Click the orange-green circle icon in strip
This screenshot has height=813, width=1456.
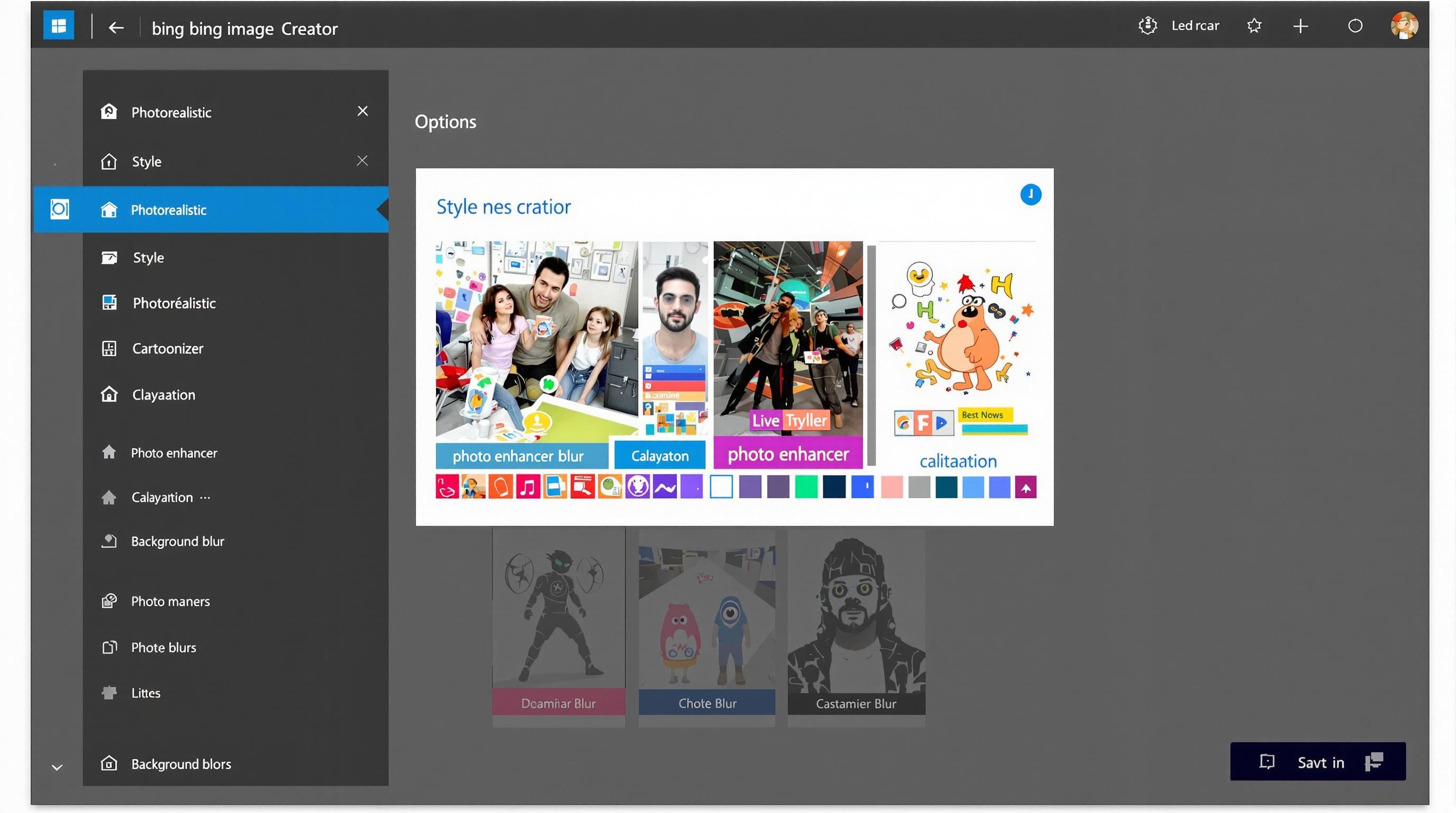[x=610, y=487]
